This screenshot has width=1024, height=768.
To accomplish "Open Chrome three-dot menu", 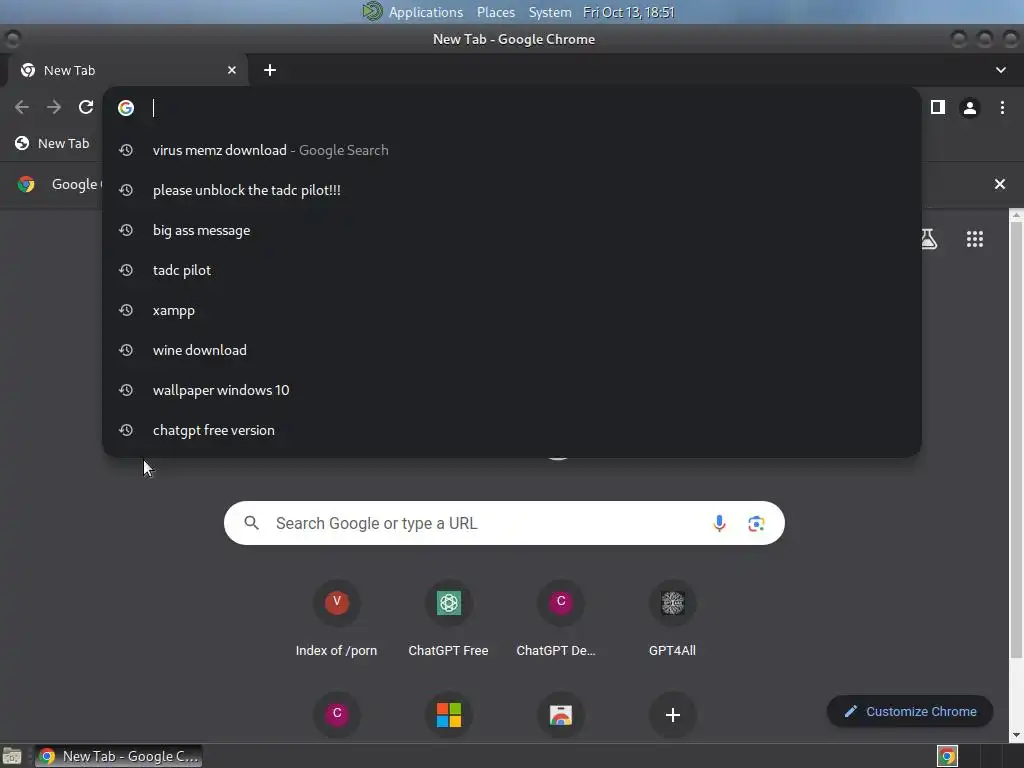I will tap(1002, 107).
